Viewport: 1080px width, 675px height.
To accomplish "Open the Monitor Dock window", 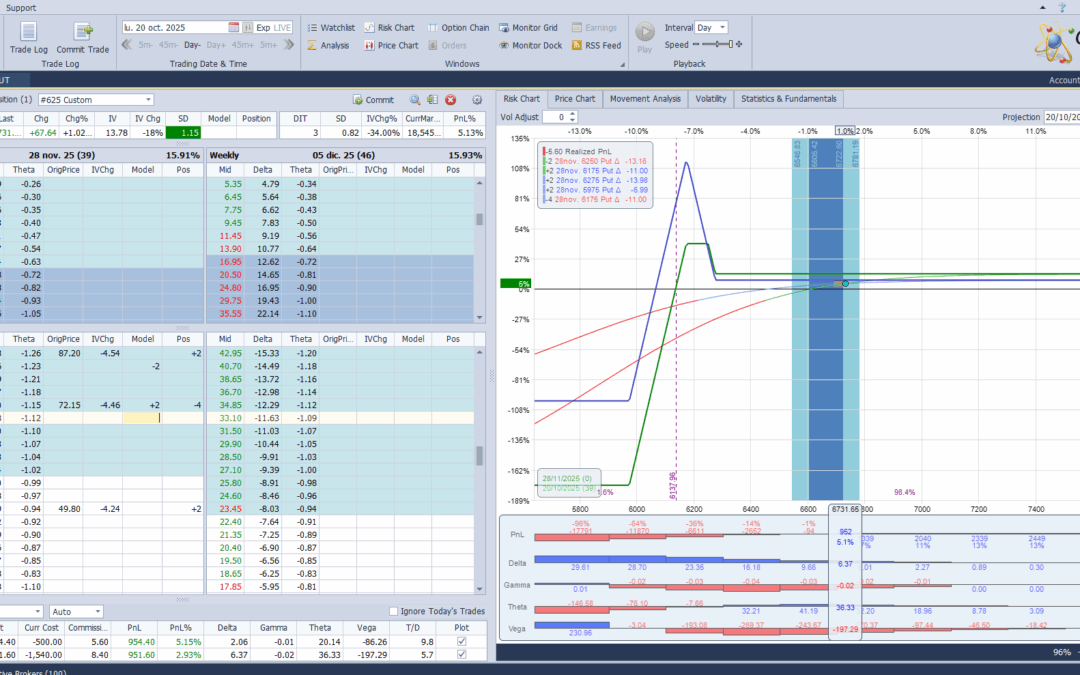I will coord(530,45).
